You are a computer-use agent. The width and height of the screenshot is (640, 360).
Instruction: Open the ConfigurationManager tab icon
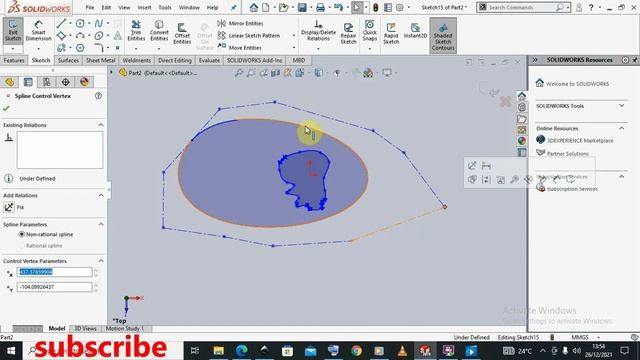point(47,82)
